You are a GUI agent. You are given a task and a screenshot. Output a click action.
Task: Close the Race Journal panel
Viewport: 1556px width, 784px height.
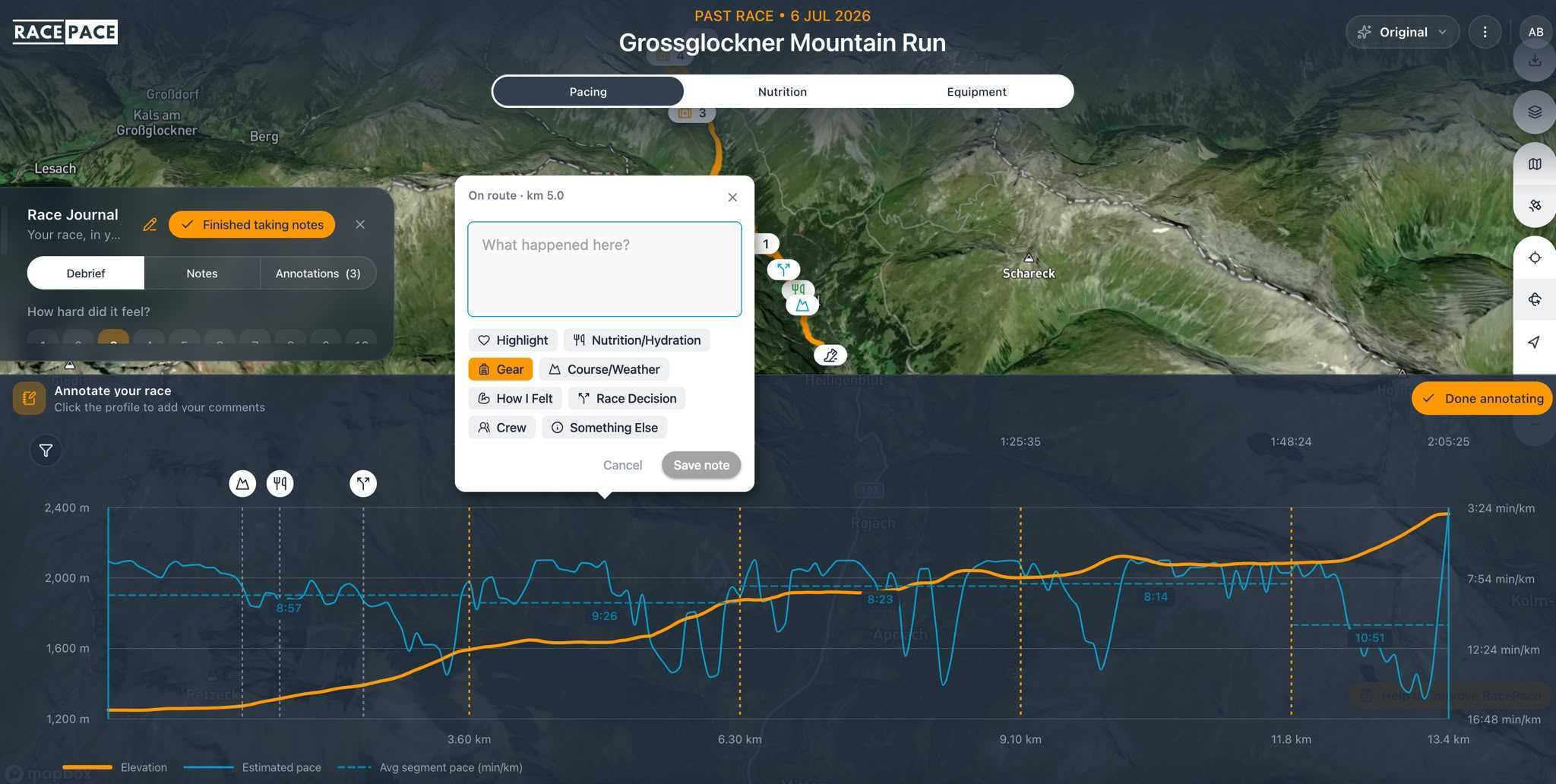(x=360, y=225)
